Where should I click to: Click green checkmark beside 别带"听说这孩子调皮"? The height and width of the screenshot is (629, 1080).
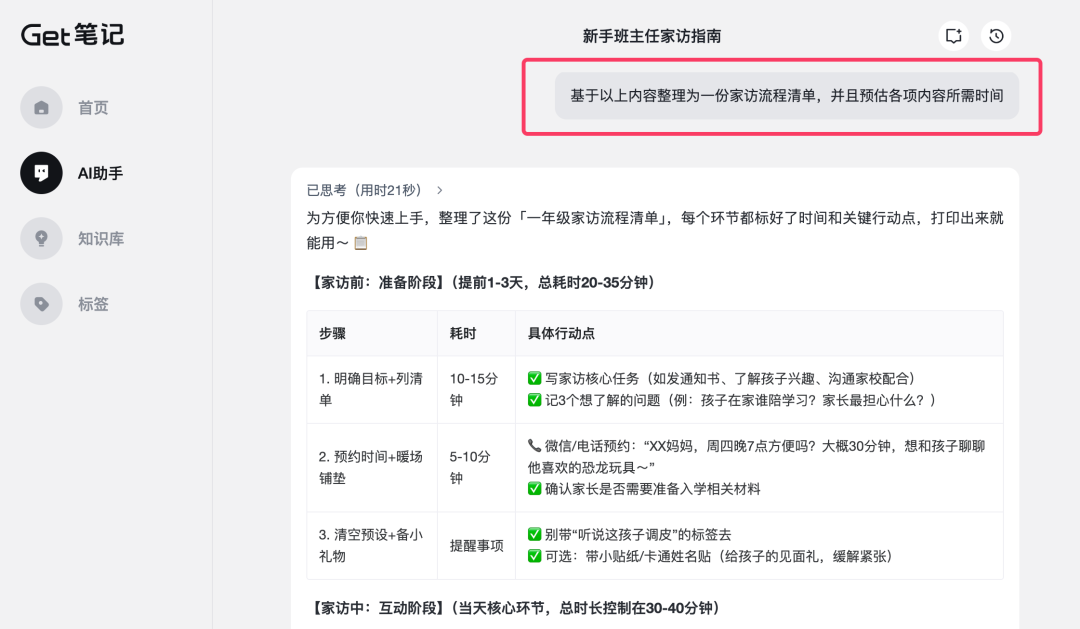click(x=534, y=534)
